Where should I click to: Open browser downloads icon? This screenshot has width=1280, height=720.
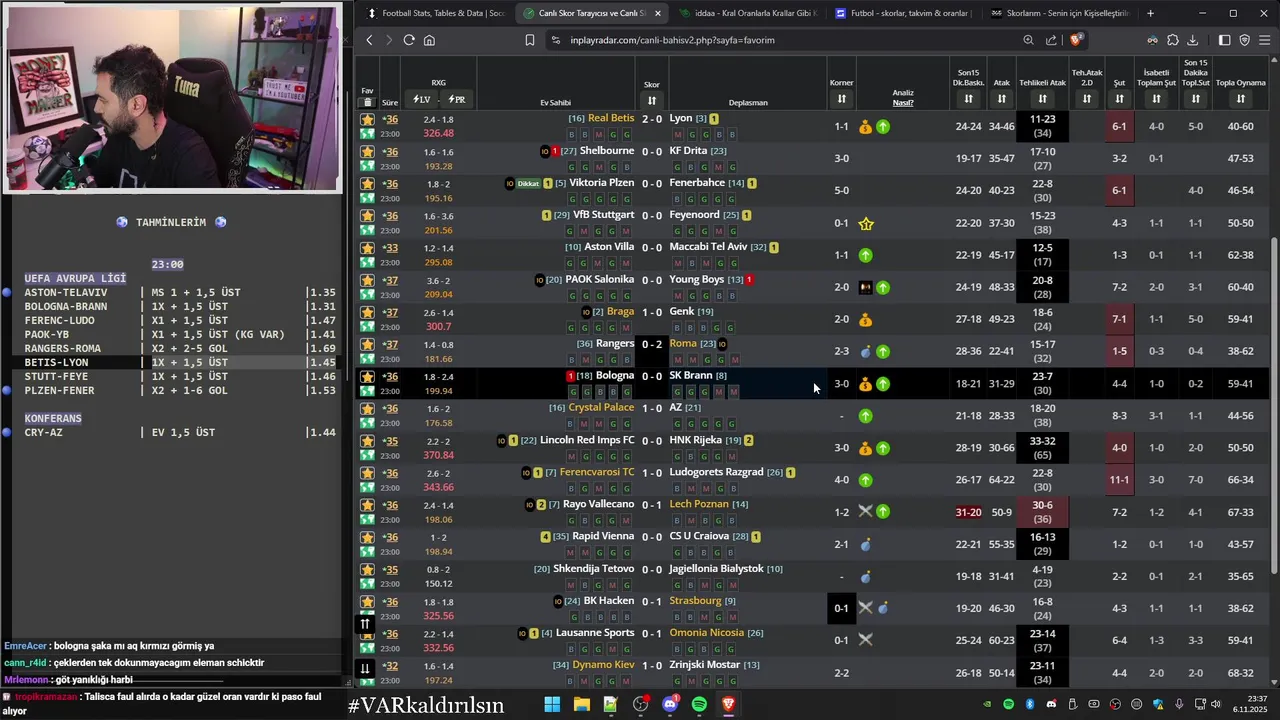(x=1193, y=40)
